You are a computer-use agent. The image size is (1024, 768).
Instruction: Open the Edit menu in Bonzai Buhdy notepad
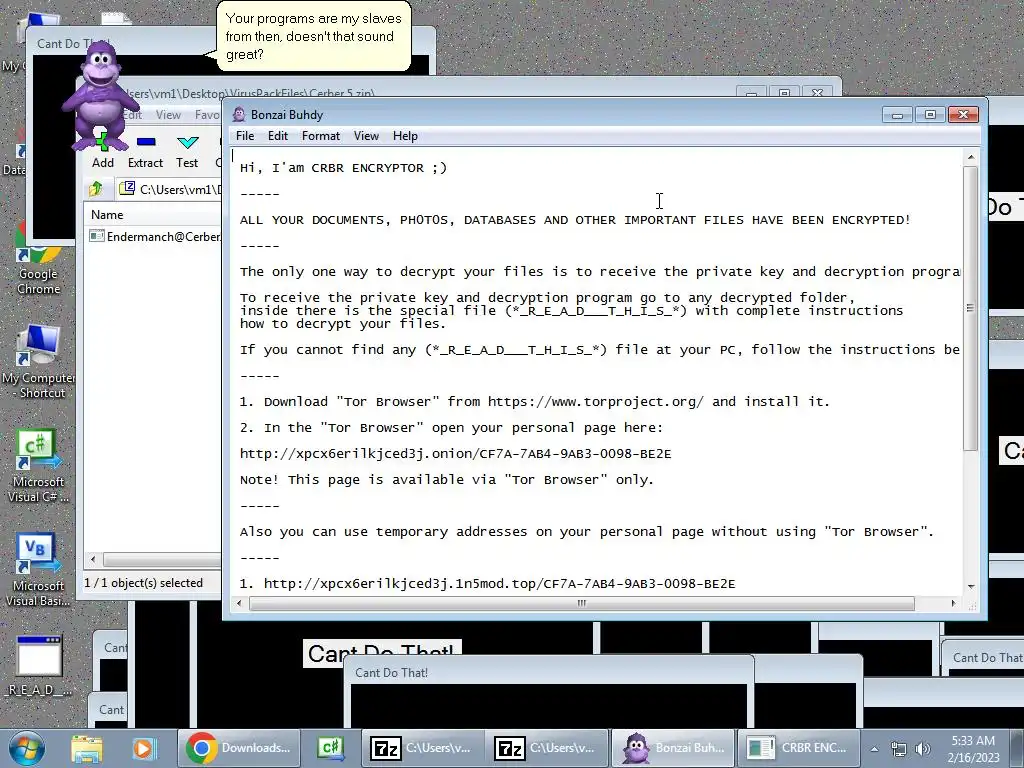click(x=278, y=136)
